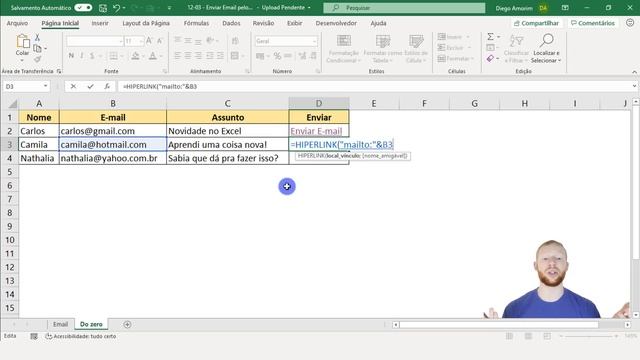
Task: Click the feedback smiley icon
Action: (630, 23)
